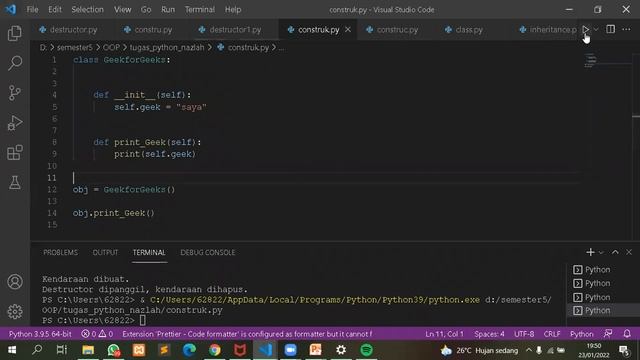Close the terminal panel
This screenshot has width=640, height=360.
629,252
